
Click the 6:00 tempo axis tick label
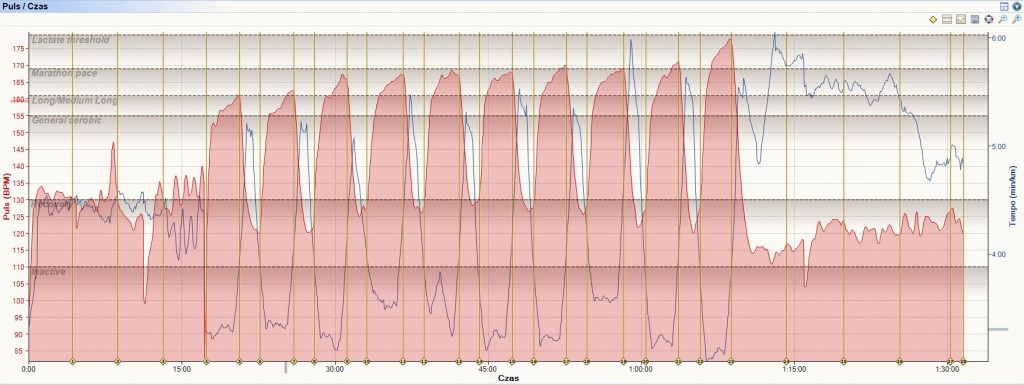(999, 38)
